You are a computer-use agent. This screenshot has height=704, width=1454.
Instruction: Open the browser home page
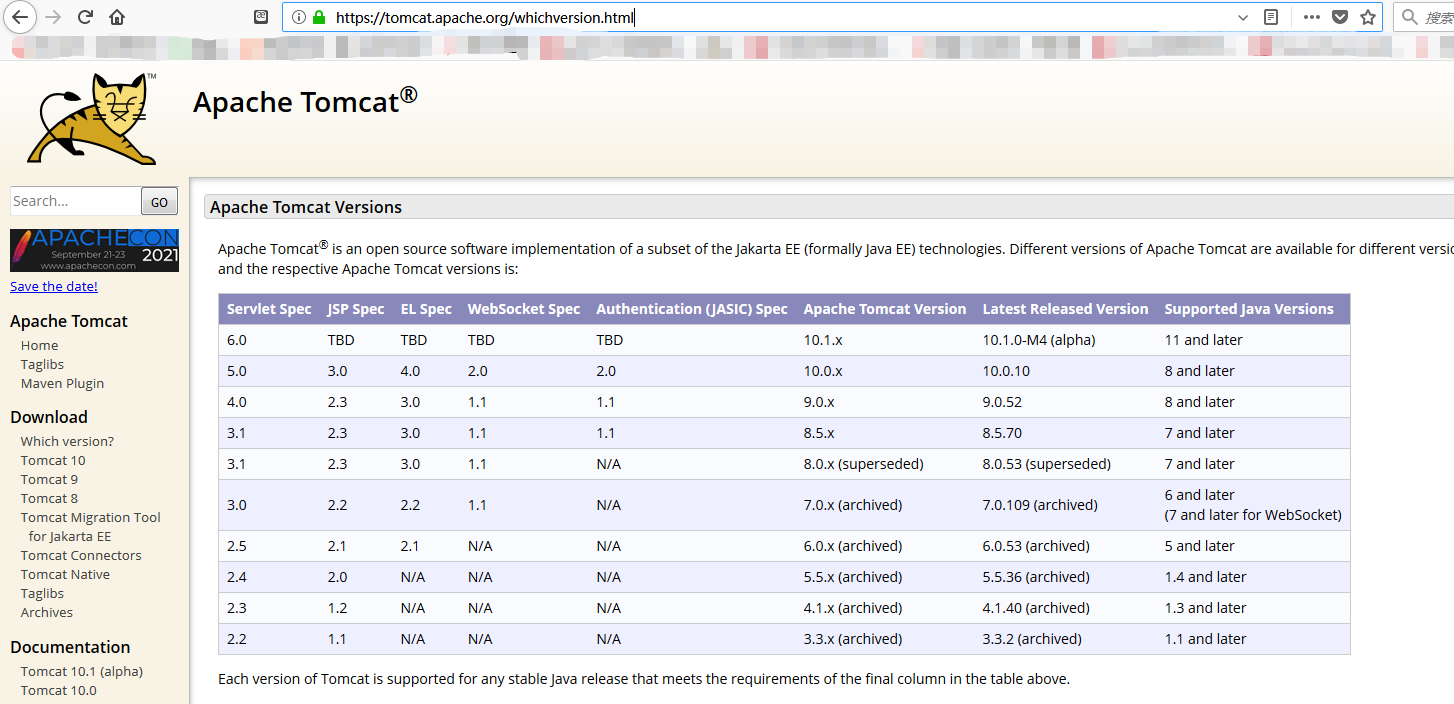(x=117, y=17)
